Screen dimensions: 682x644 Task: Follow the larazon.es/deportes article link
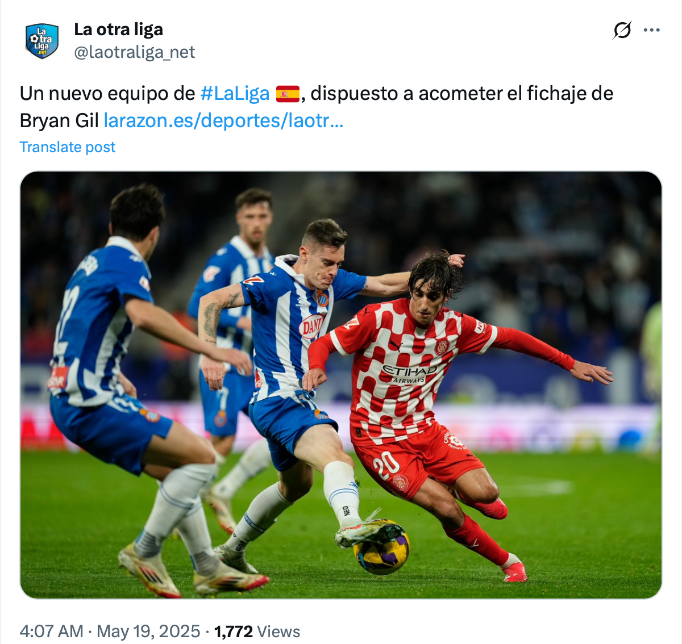(x=224, y=120)
